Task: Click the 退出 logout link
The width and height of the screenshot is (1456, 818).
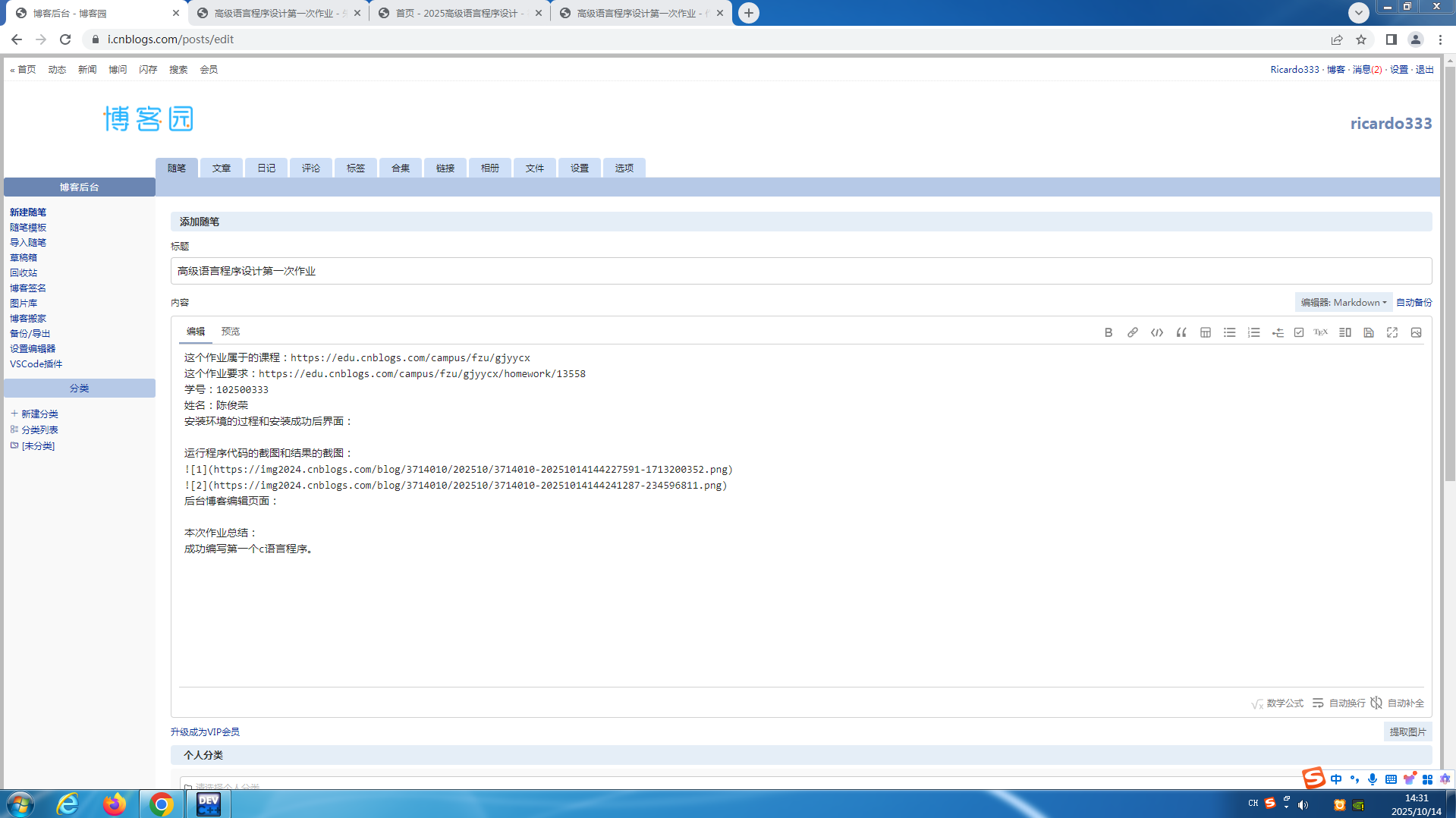Action: point(1425,70)
